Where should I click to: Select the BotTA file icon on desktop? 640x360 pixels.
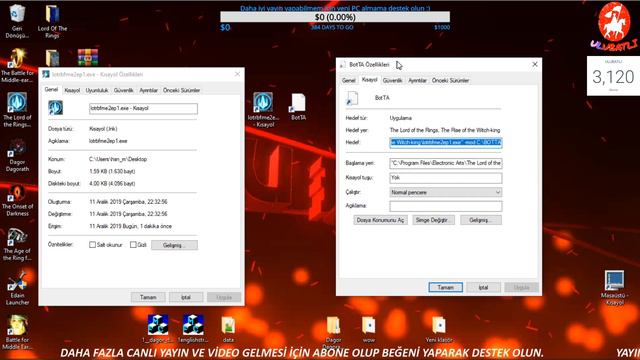298,106
